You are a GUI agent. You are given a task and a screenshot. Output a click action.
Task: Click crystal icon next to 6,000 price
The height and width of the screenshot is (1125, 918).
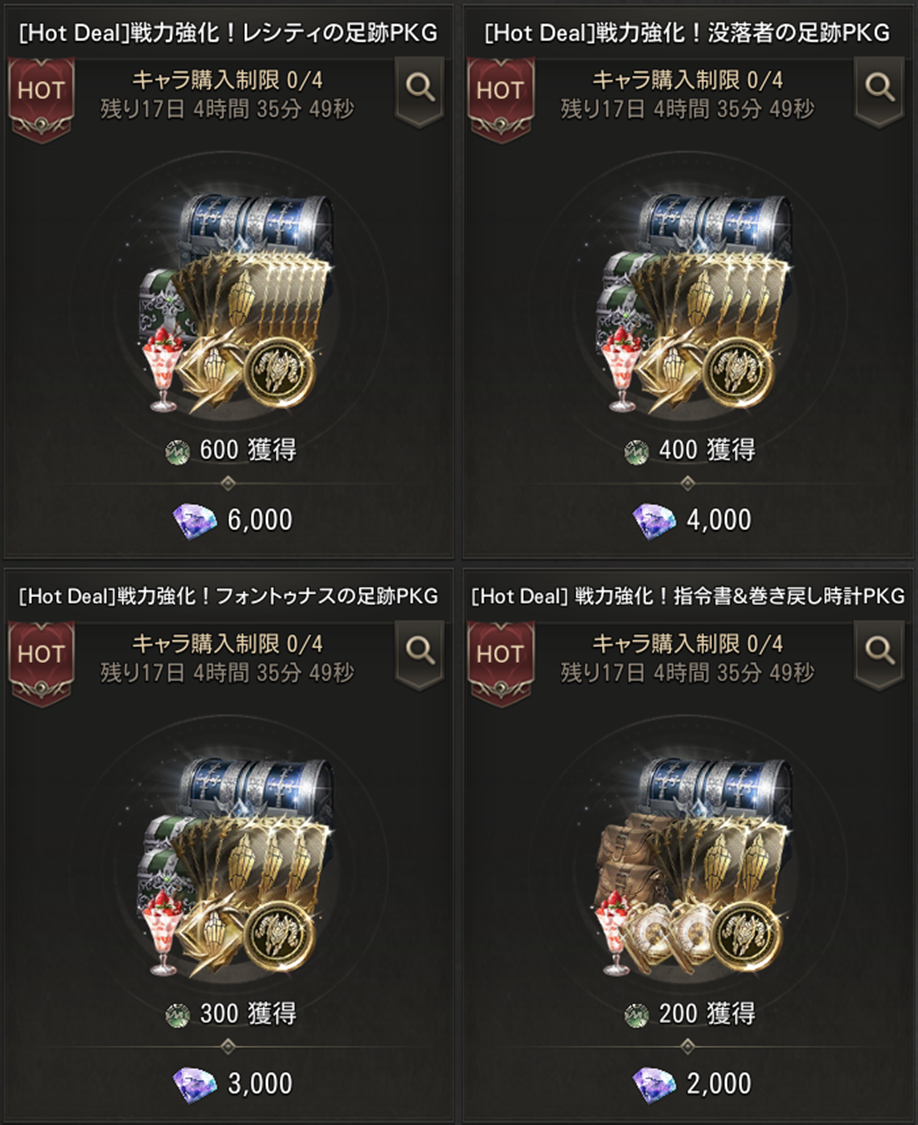196,520
